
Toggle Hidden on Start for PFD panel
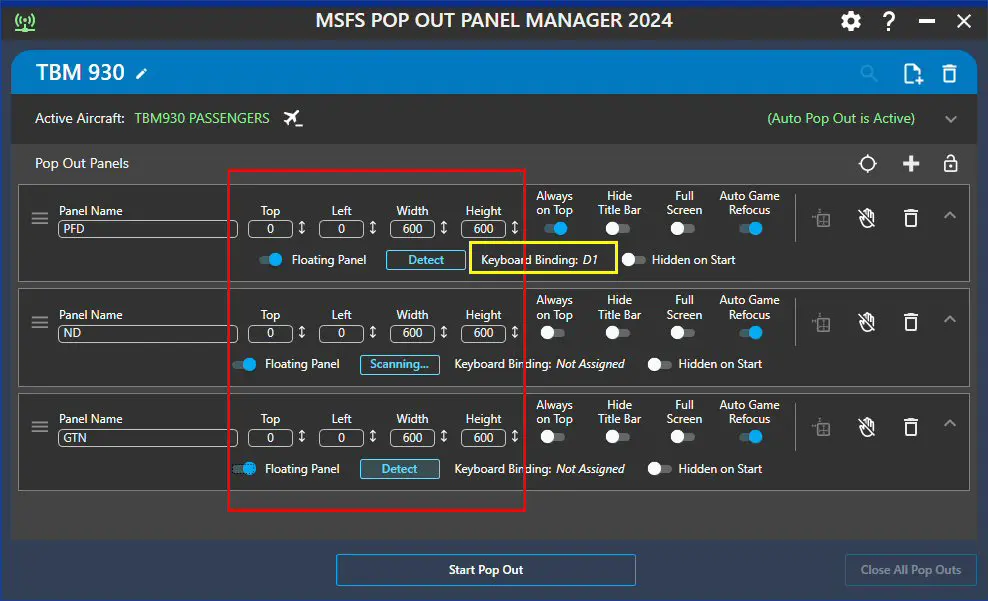click(633, 260)
